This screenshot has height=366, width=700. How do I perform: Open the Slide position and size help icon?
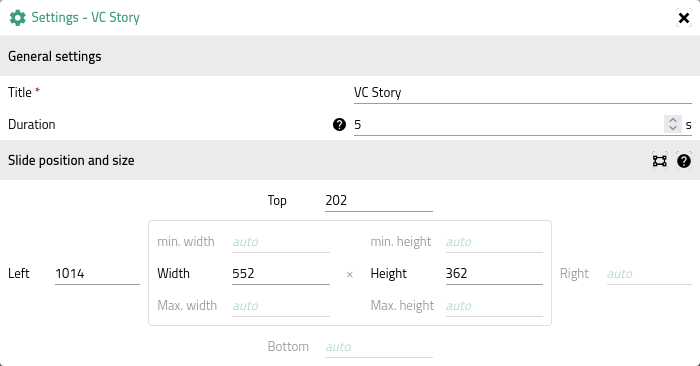pyautogui.click(x=683, y=161)
